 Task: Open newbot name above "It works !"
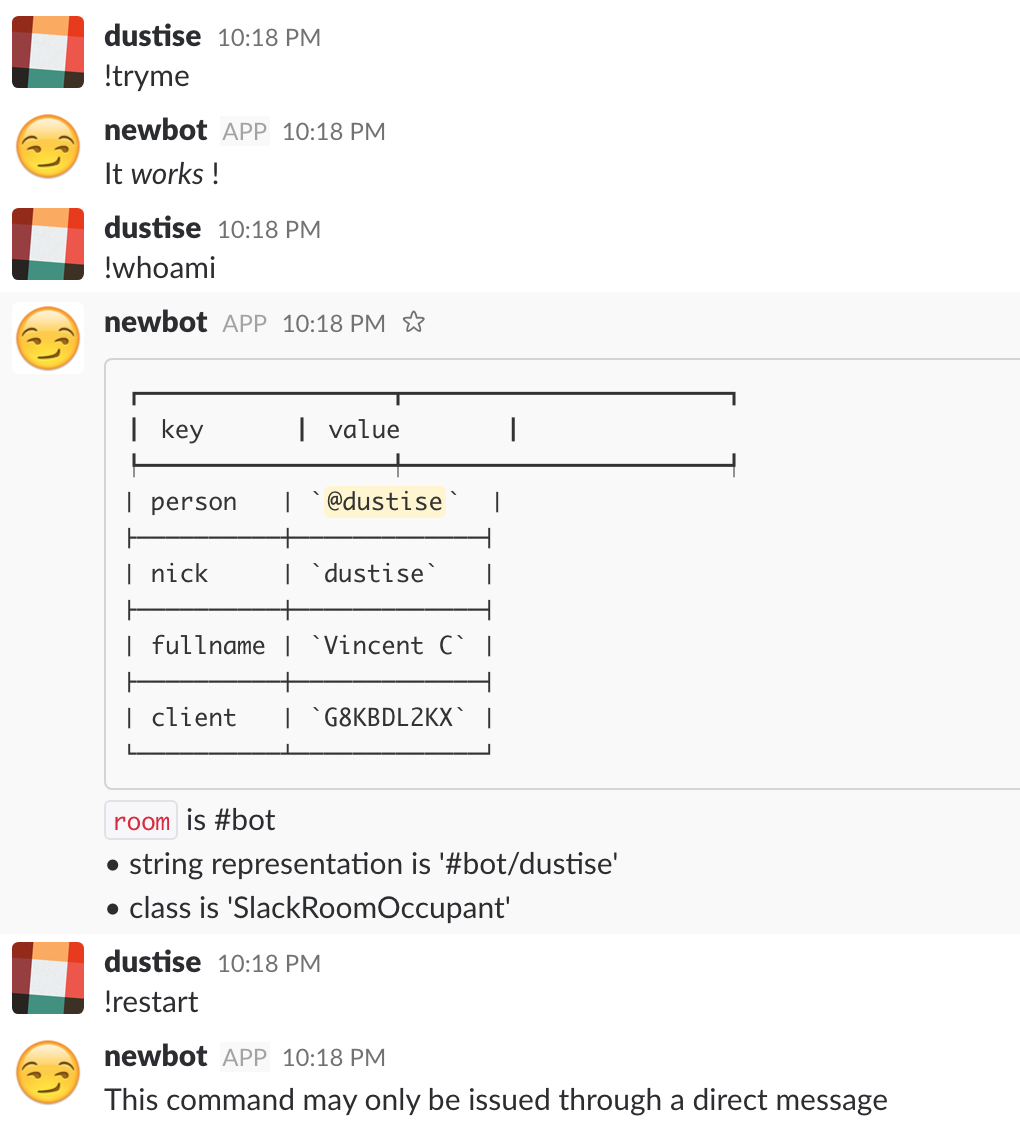click(156, 131)
